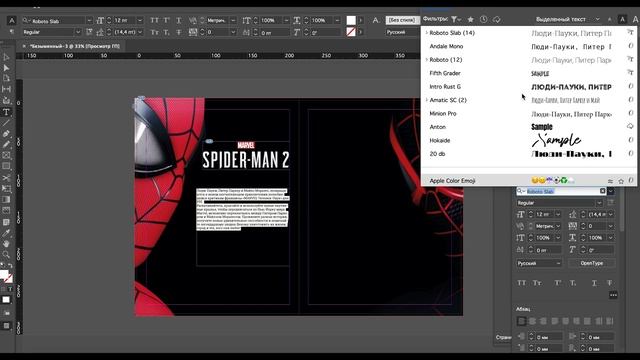Select the Pencil tool
The width and height of the screenshot is (640, 360).
(x=6, y=144)
